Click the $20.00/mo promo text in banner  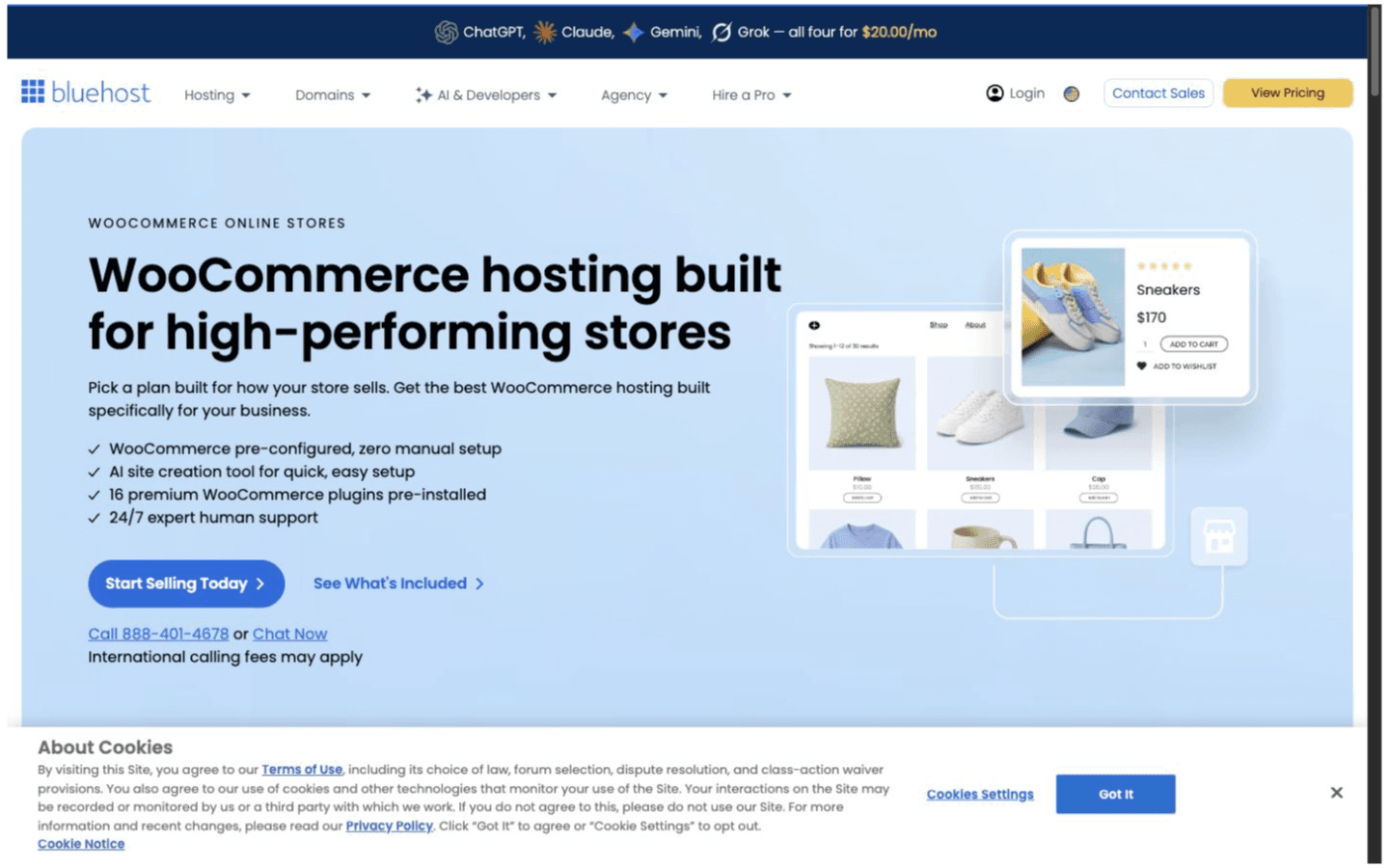click(899, 32)
